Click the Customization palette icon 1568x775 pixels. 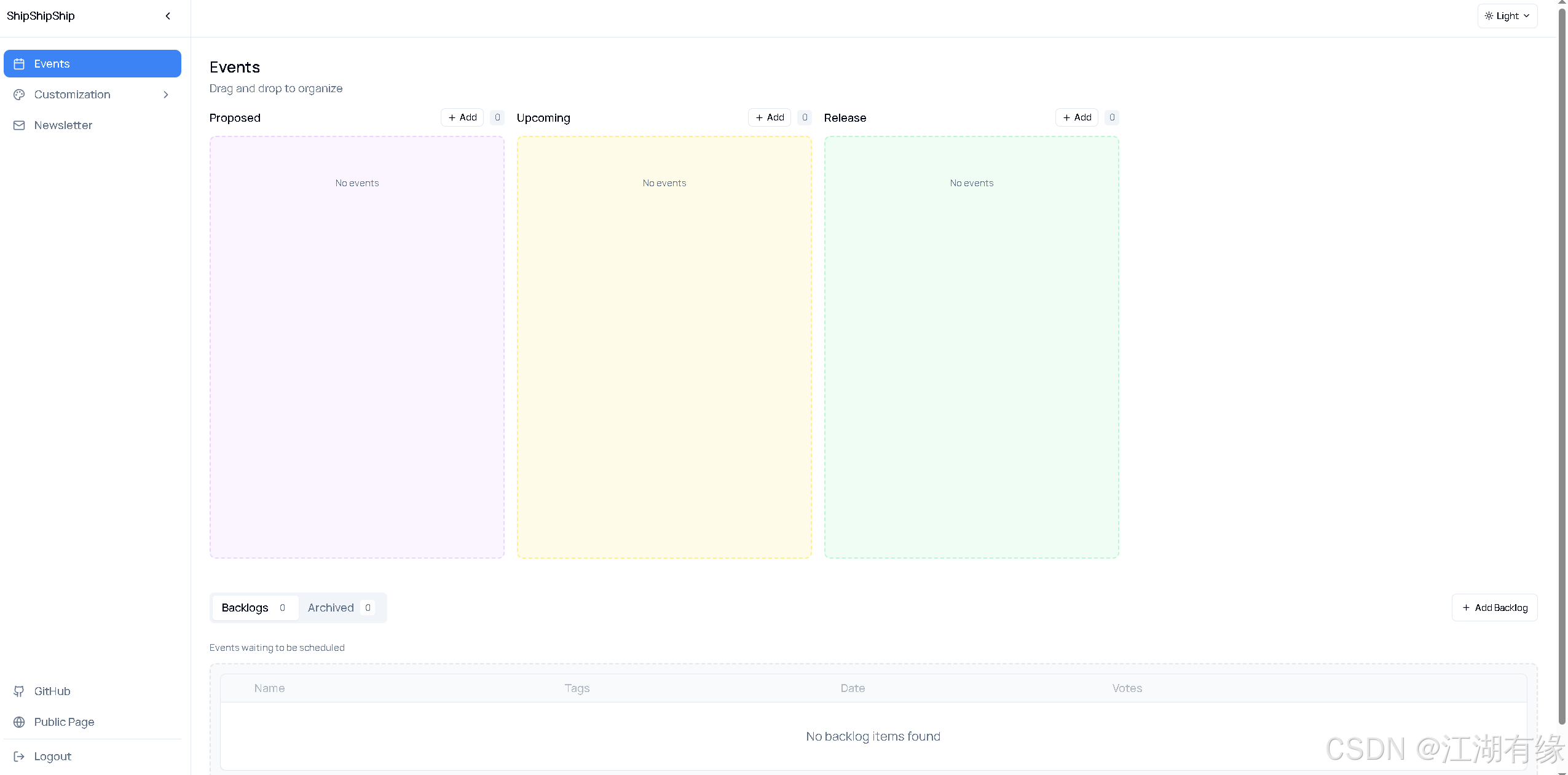19,95
